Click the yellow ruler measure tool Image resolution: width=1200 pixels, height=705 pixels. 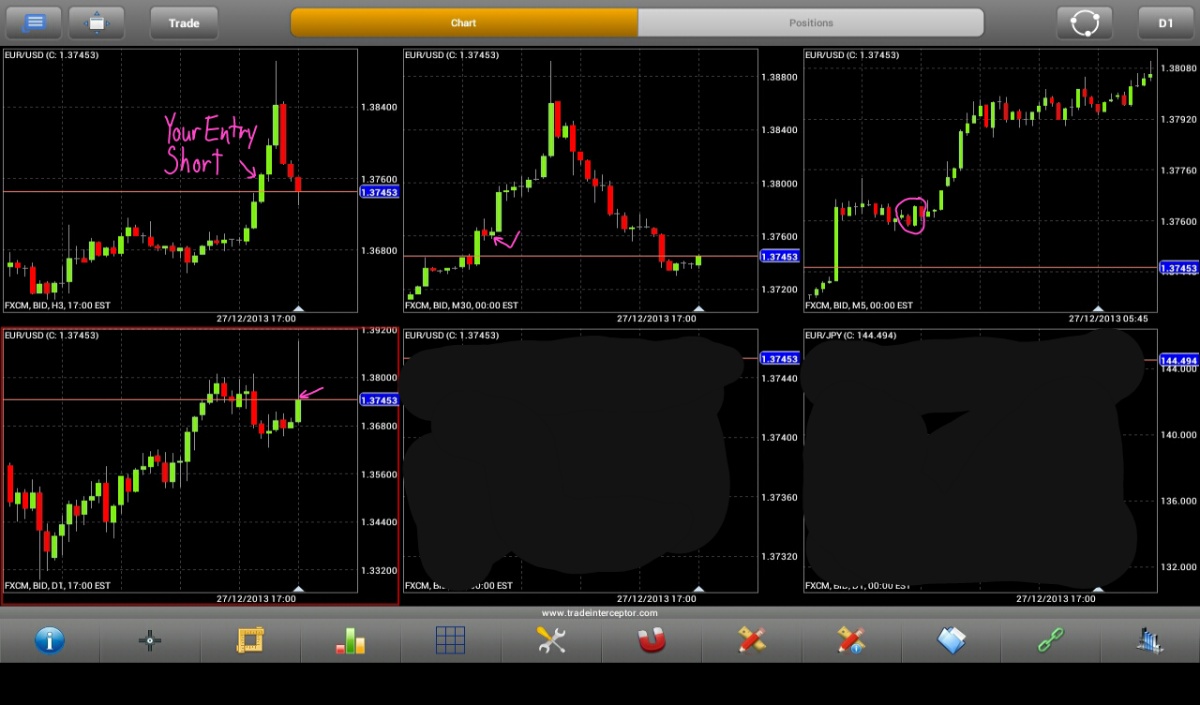pos(250,640)
